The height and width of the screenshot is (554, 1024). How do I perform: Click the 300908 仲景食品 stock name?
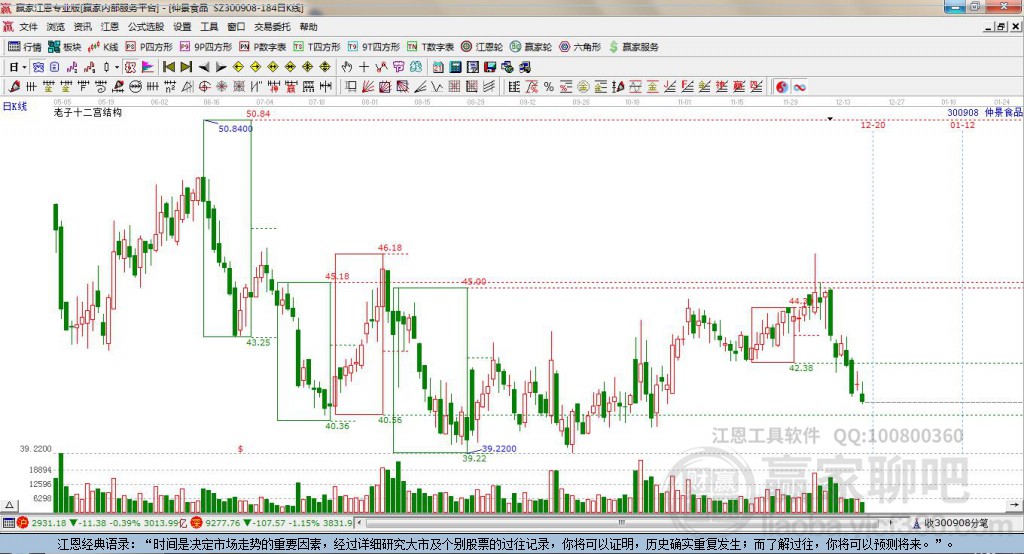(x=985, y=112)
